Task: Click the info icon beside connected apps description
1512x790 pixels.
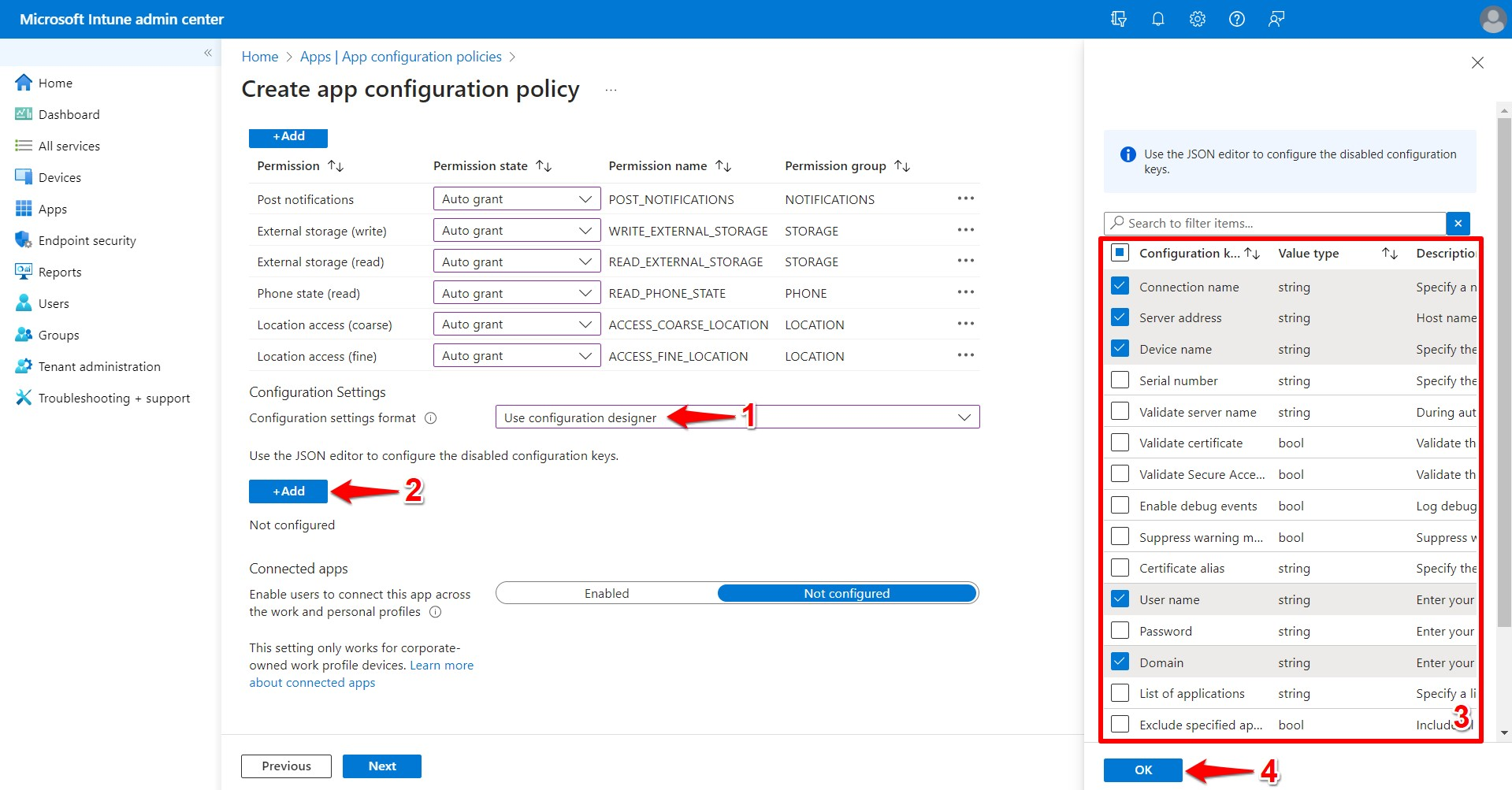Action: 435,612
